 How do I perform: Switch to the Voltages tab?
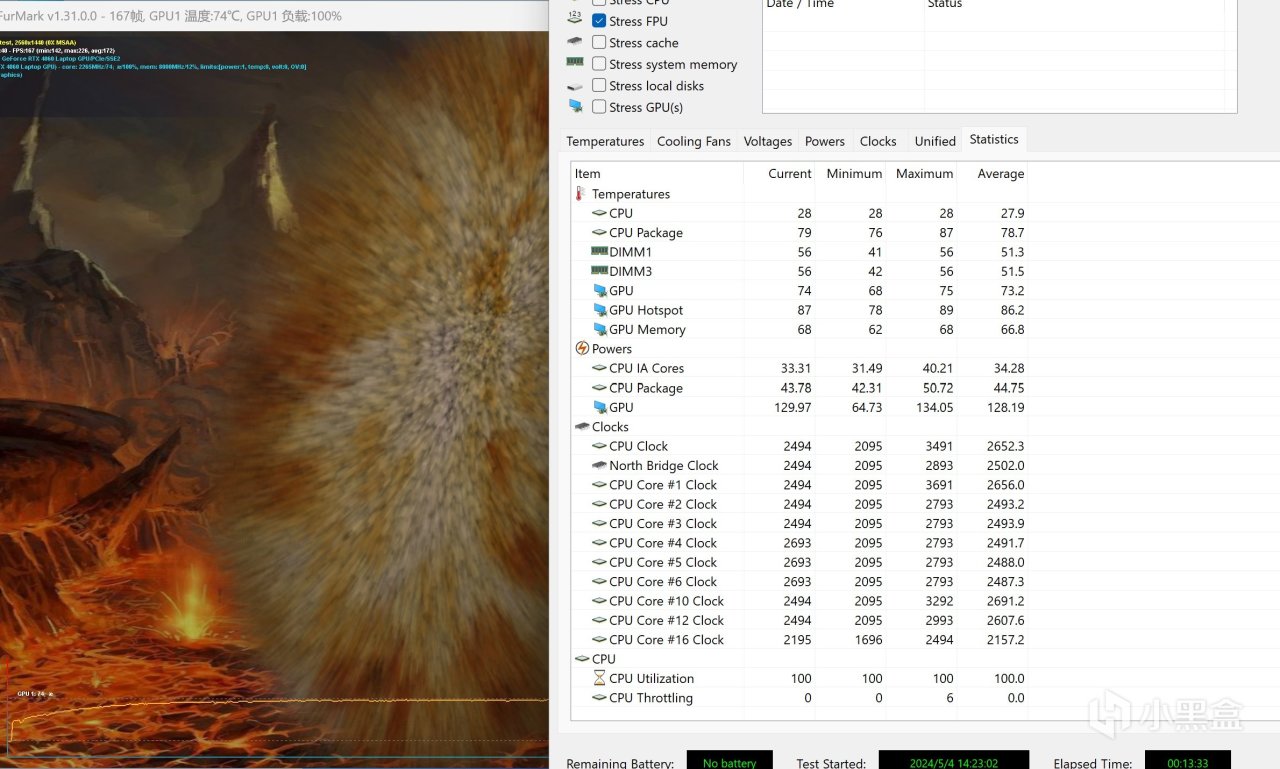pyautogui.click(x=768, y=141)
